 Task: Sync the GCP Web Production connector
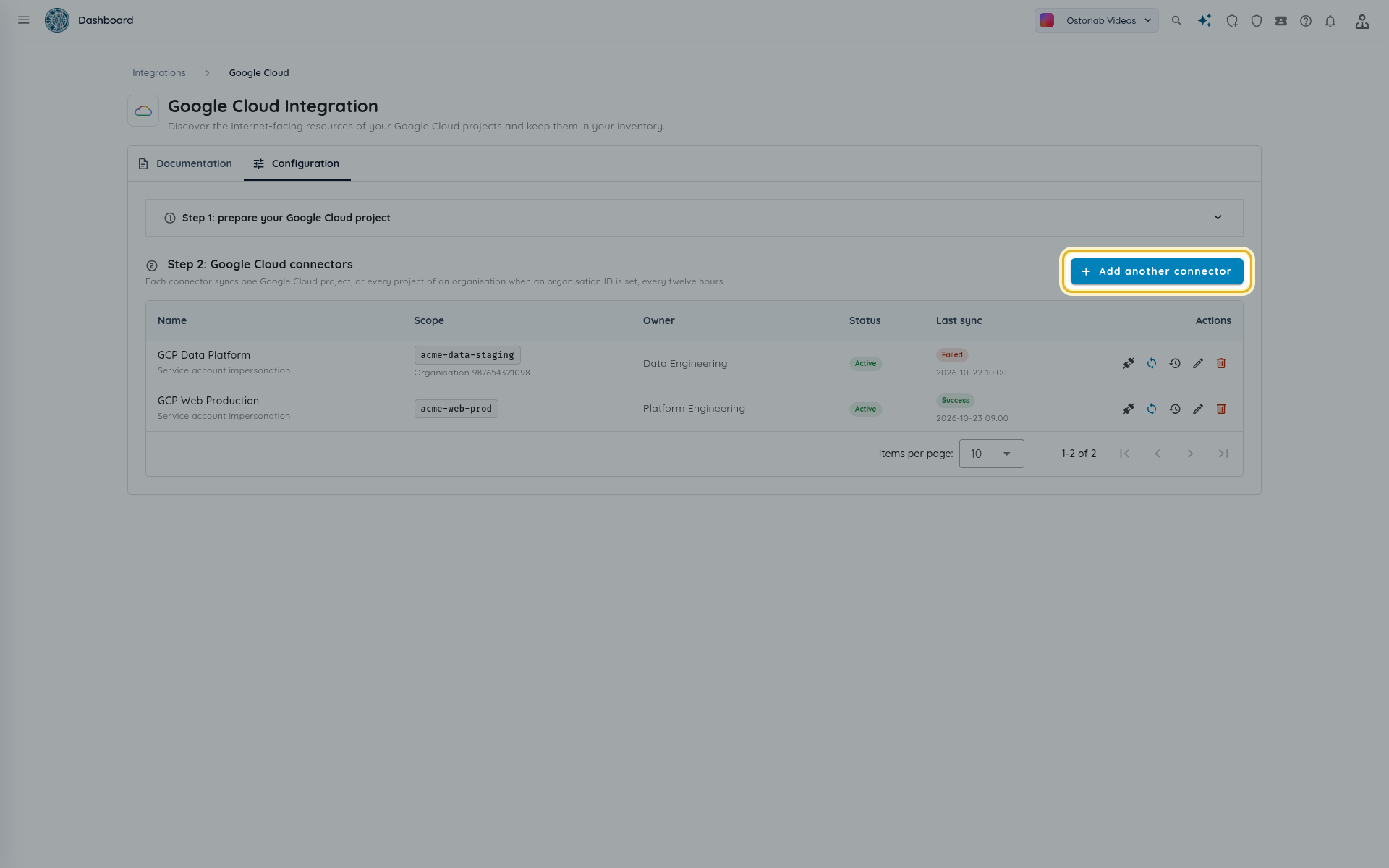pyautogui.click(x=1152, y=409)
